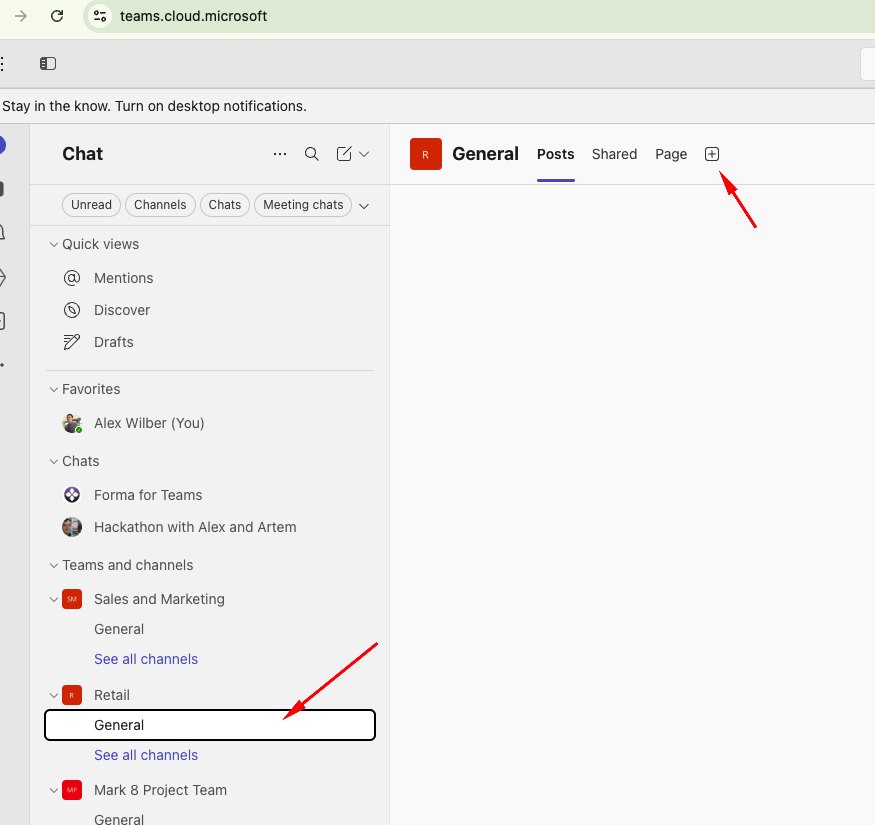
Task: Click See all channels under Sales and Marketing
Action: click(146, 659)
